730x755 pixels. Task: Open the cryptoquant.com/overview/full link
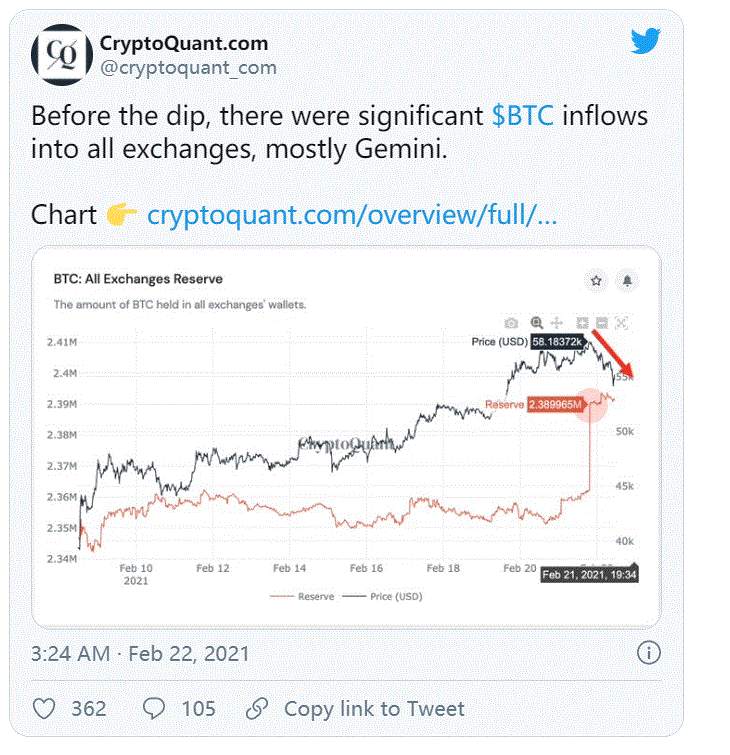click(x=352, y=215)
